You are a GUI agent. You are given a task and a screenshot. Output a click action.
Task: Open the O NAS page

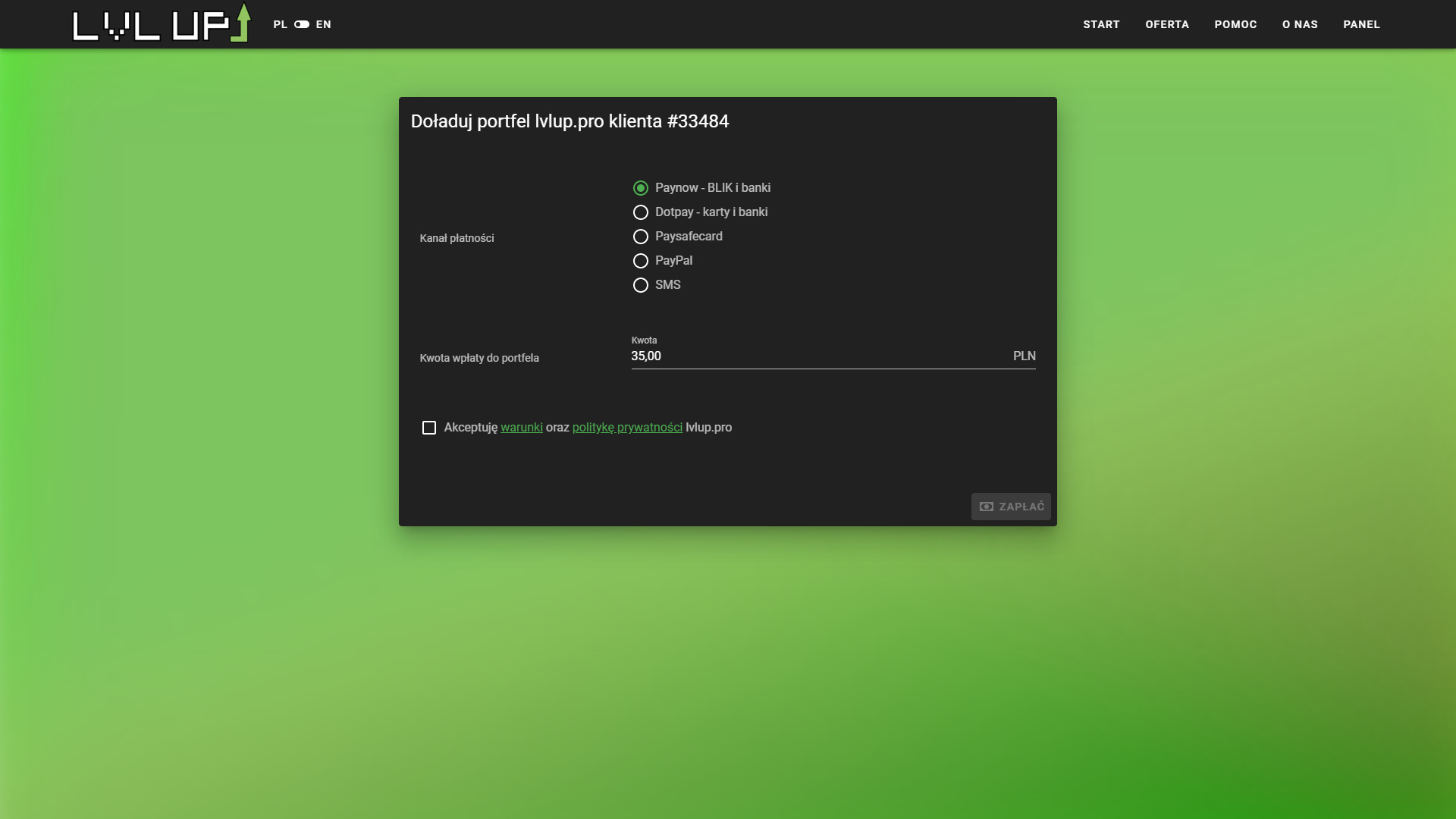[1300, 24]
